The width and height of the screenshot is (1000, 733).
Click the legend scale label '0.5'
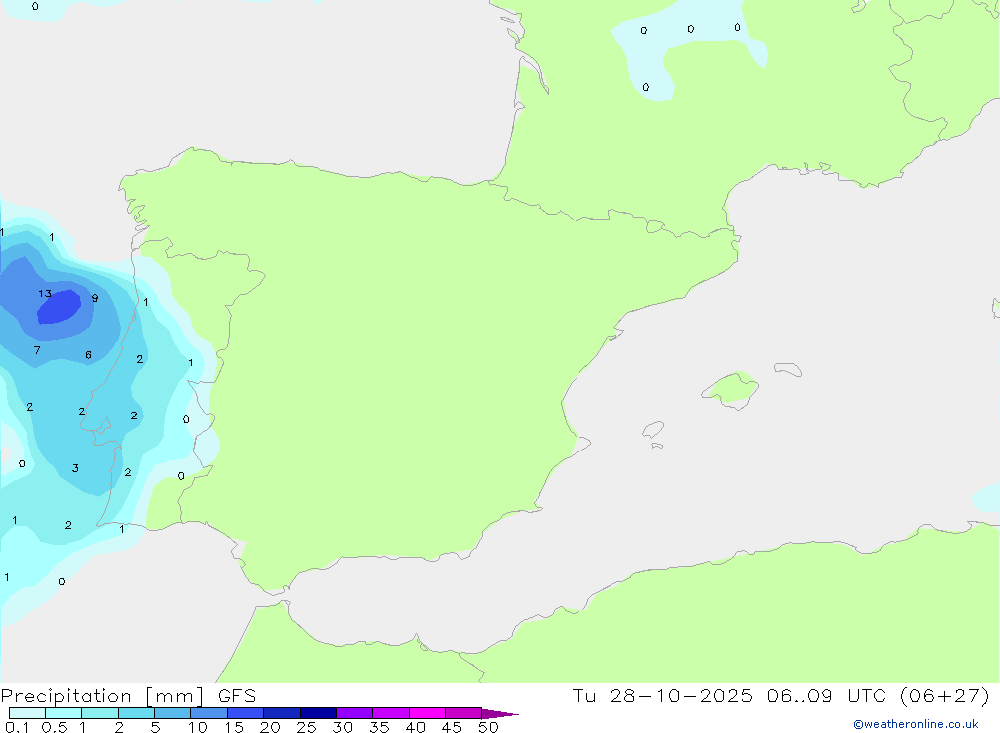(x=54, y=727)
